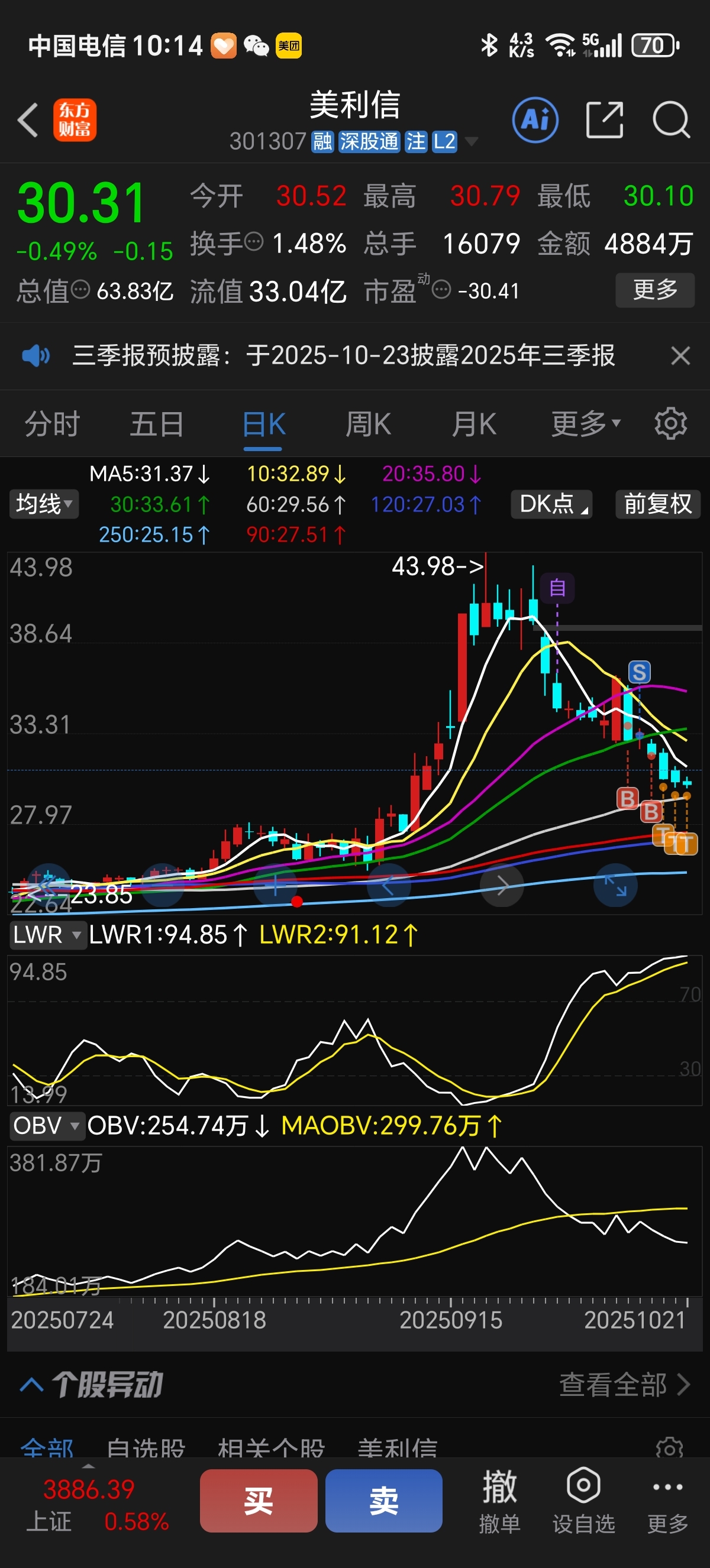Move chart left with arrow icon

coord(389,885)
